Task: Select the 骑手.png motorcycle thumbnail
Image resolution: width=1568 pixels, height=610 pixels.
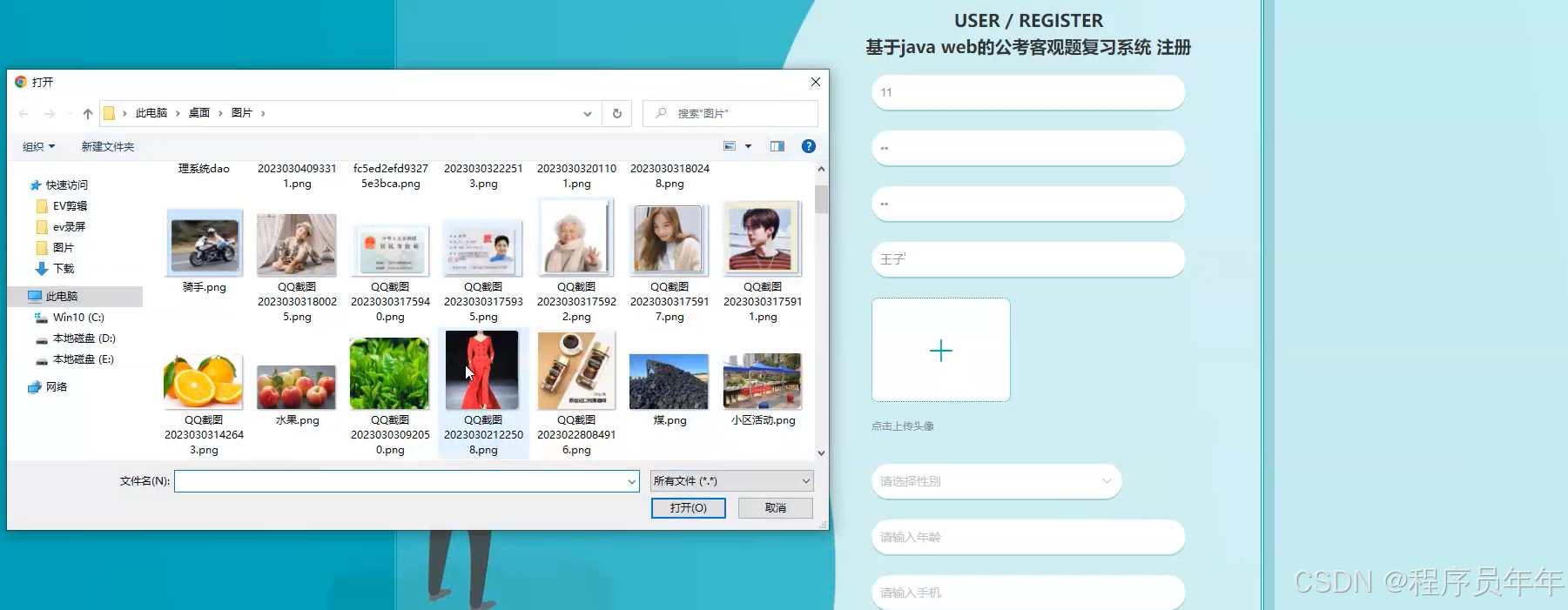Action: pyautogui.click(x=205, y=242)
